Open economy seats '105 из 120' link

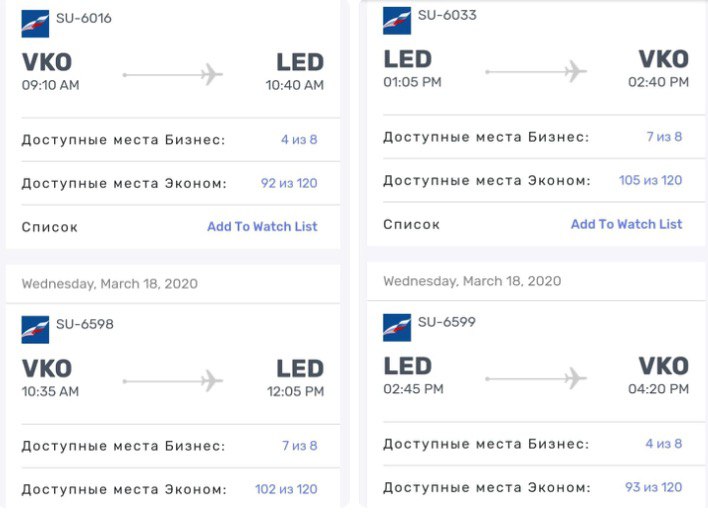tap(650, 180)
